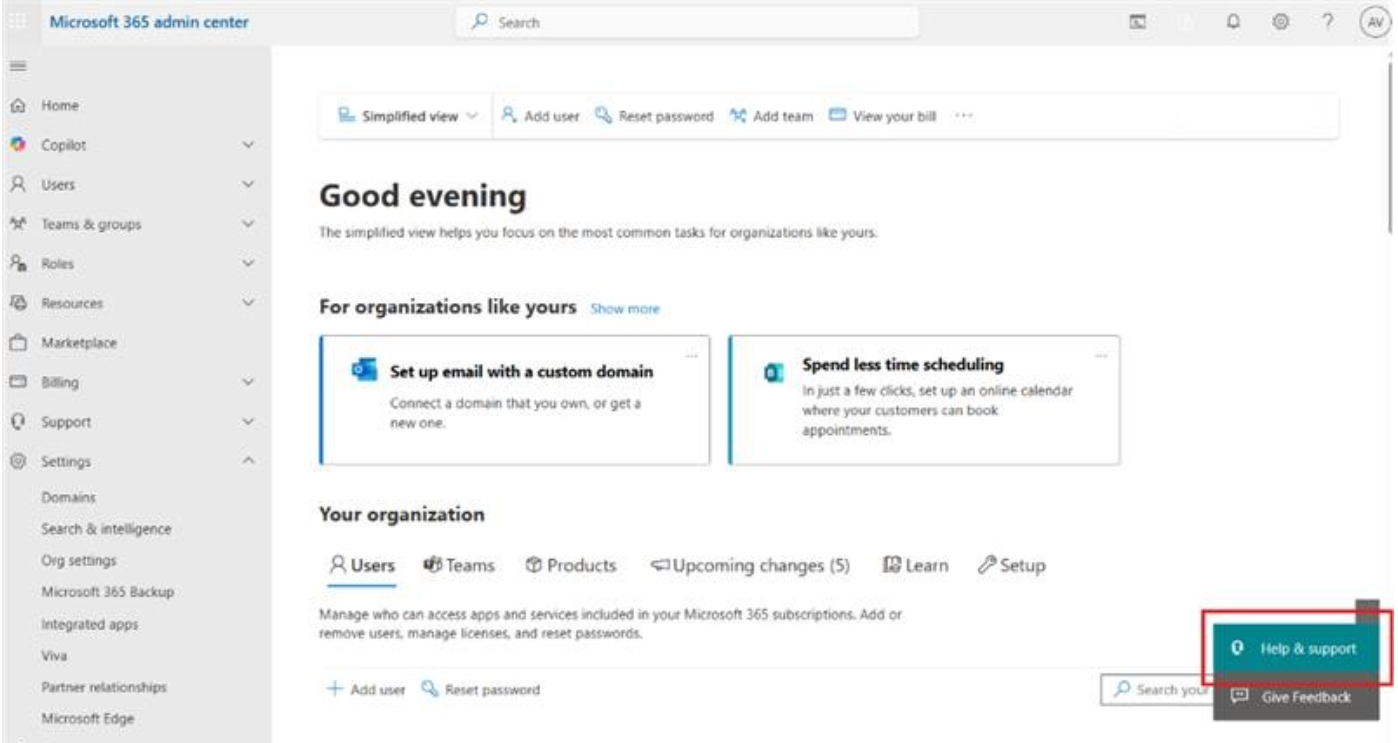
Task: Click the Copilot icon in sidebar
Action: click(17, 145)
